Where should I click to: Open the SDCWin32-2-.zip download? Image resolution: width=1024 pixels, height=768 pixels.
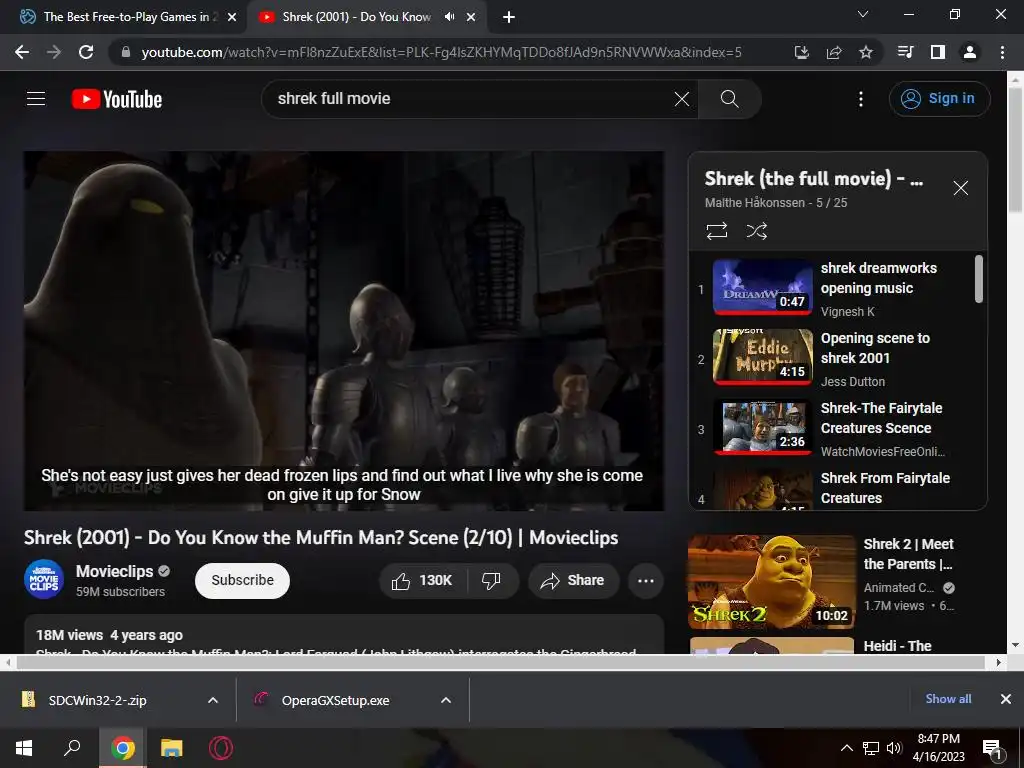click(x=98, y=700)
